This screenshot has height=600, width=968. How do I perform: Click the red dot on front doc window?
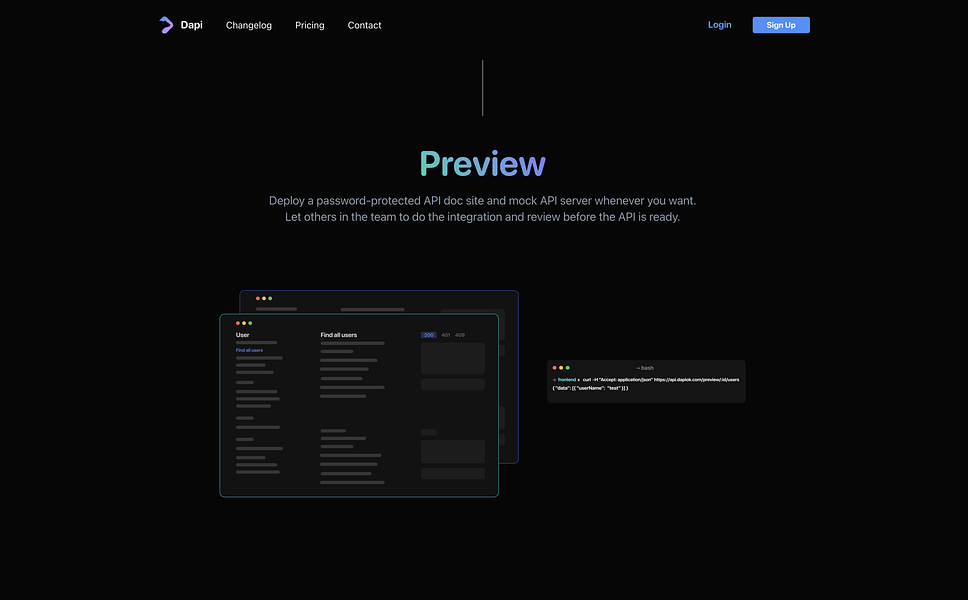[238, 323]
